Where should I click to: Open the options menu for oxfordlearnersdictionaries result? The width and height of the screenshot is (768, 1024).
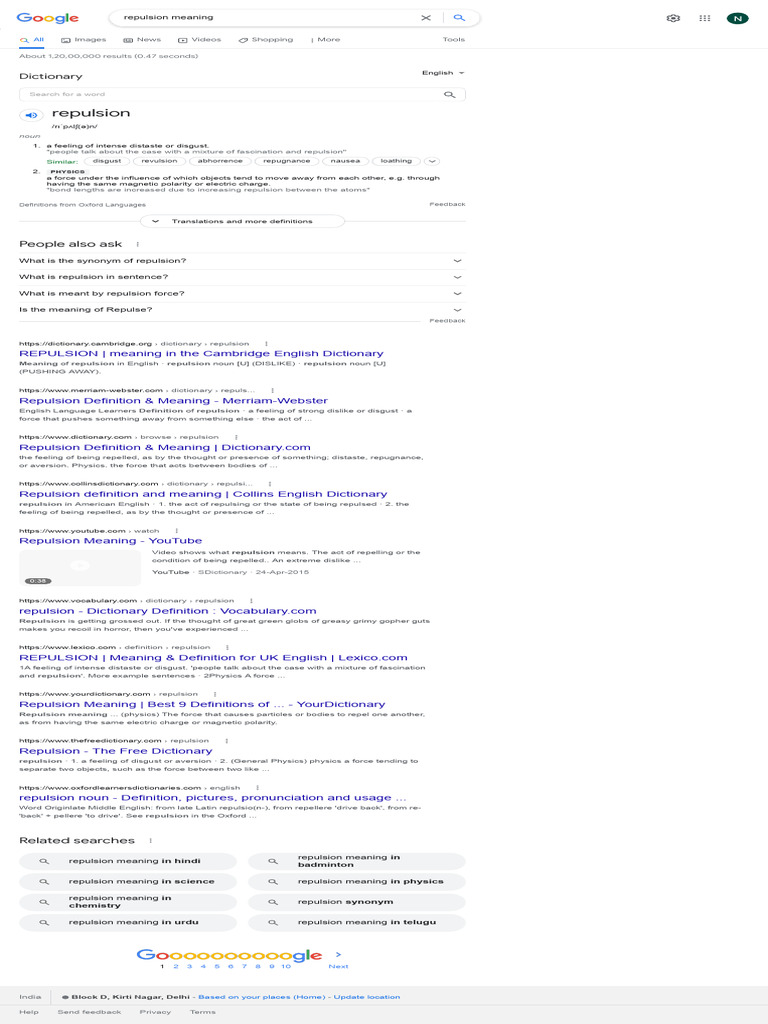point(257,788)
